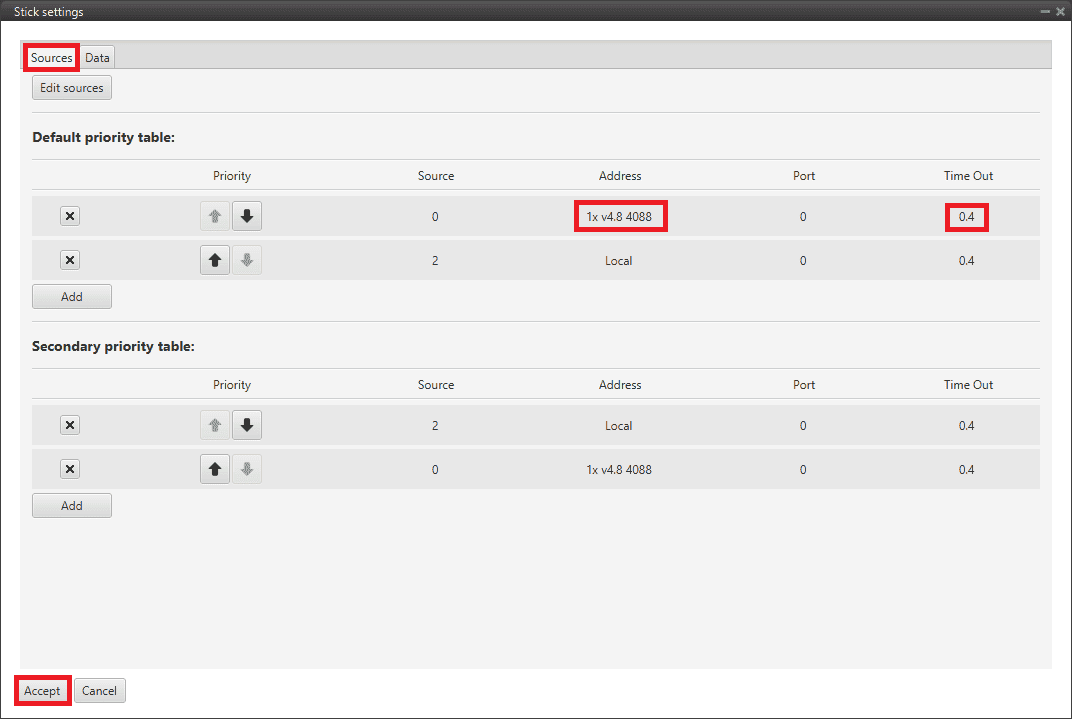
Task: Click Local address in Secondary priority table
Action: click(618, 426)
